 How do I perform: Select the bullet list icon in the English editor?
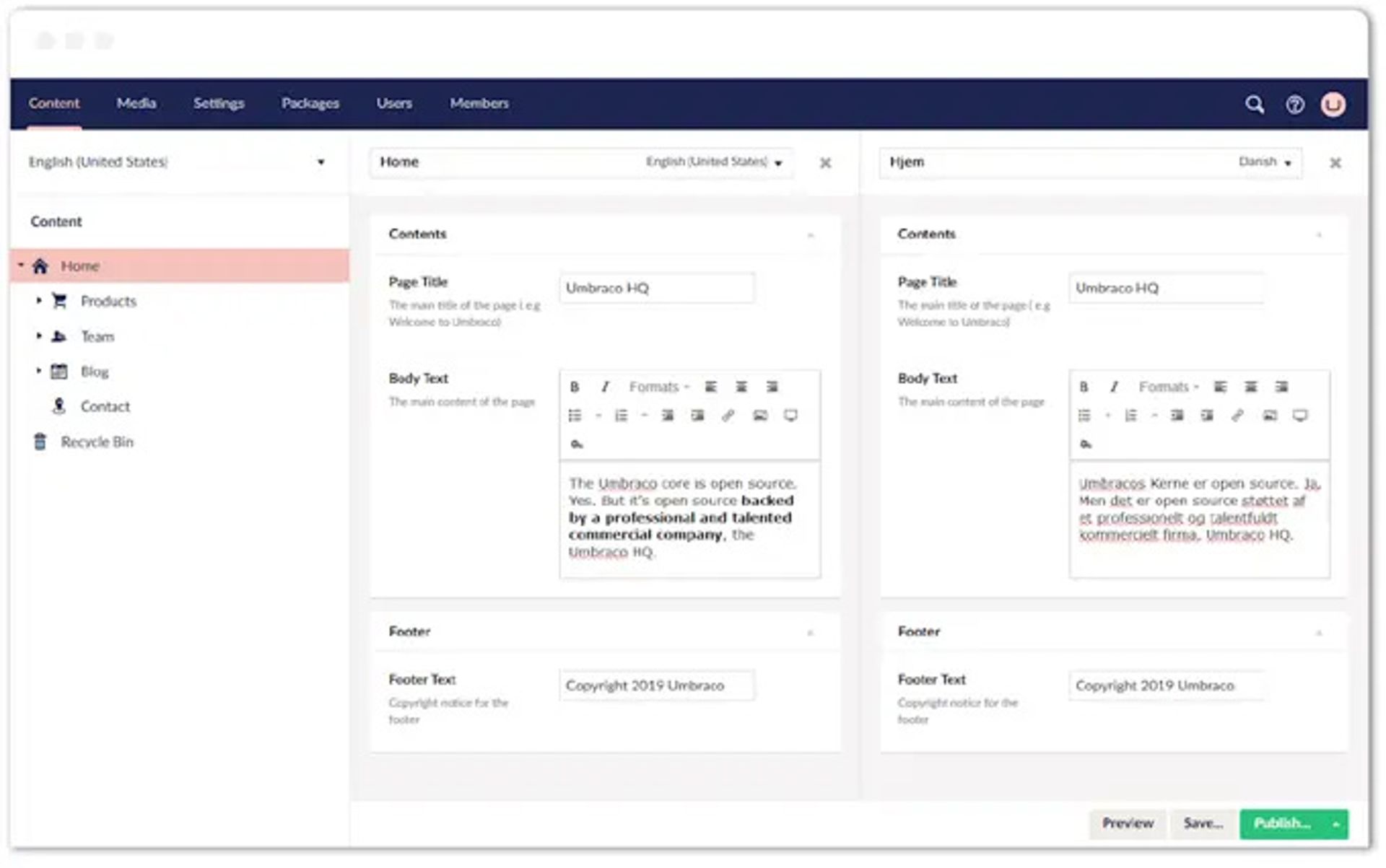(575, 416)
